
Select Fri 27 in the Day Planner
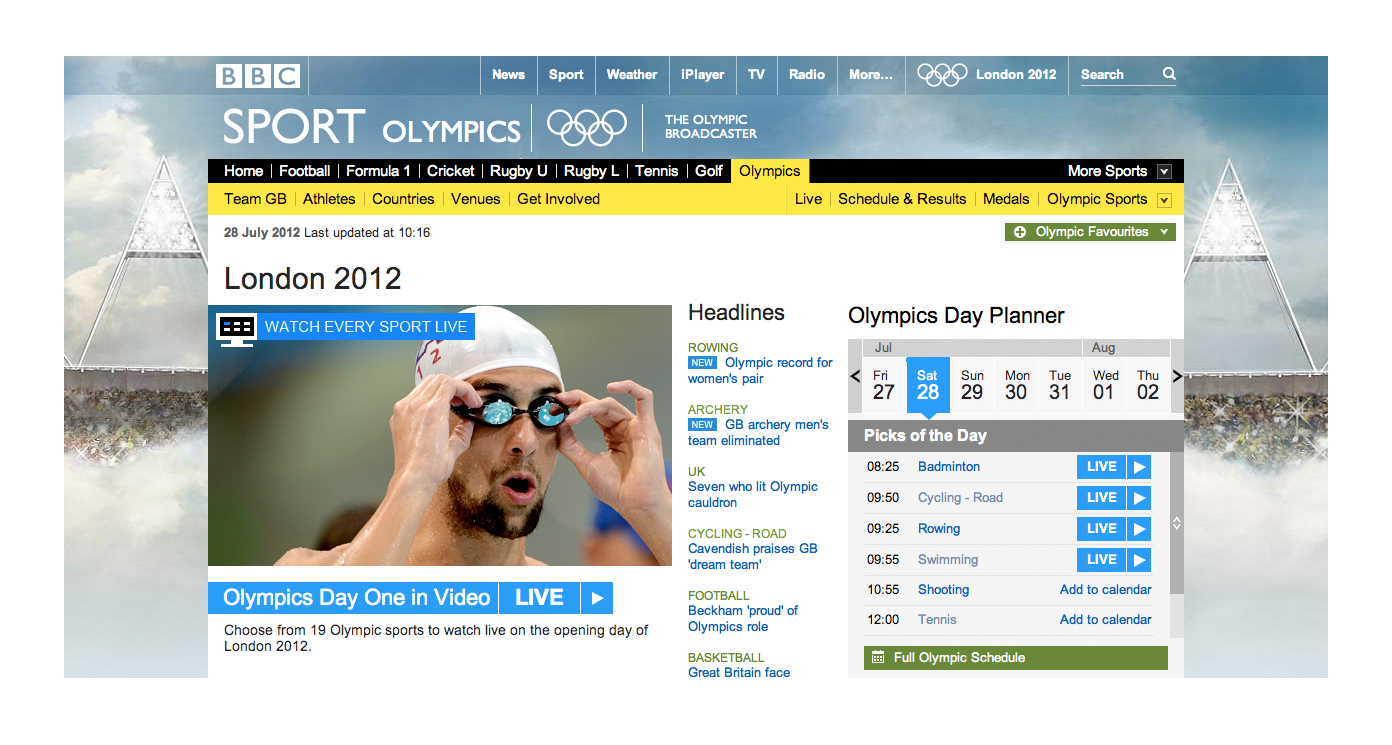coord(883,385)
